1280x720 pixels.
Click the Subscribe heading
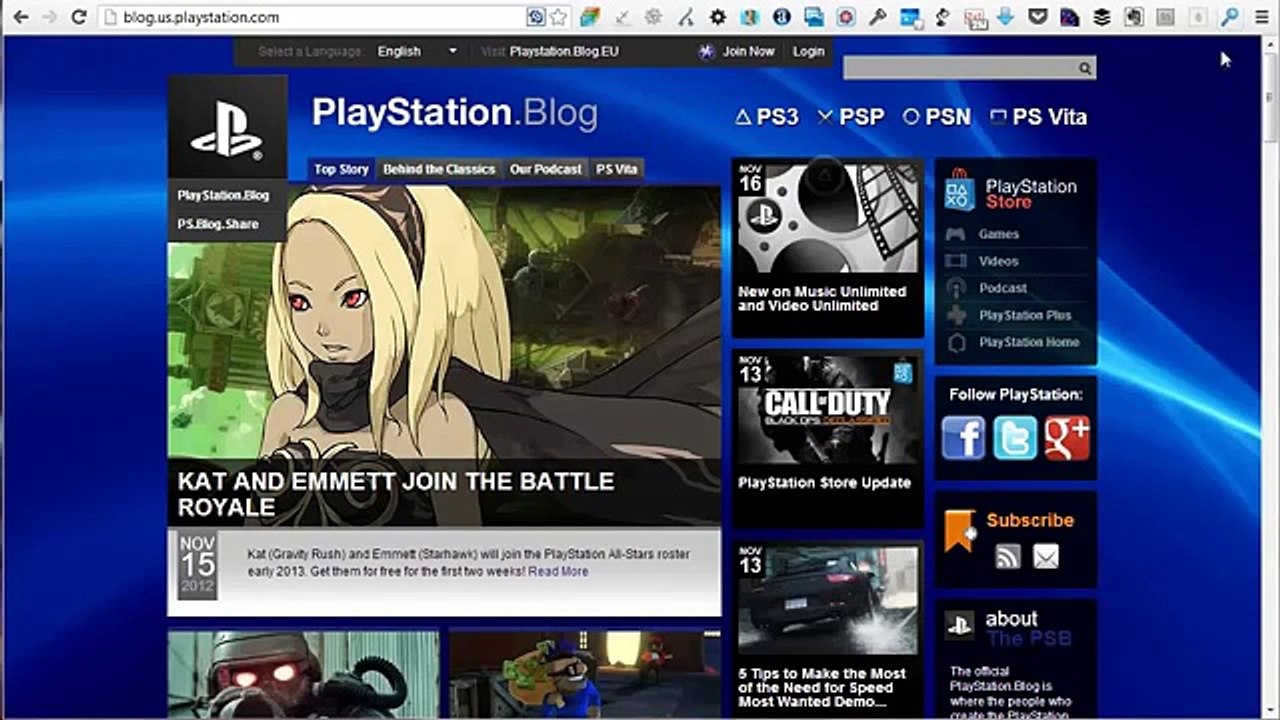click(1030, 520)
